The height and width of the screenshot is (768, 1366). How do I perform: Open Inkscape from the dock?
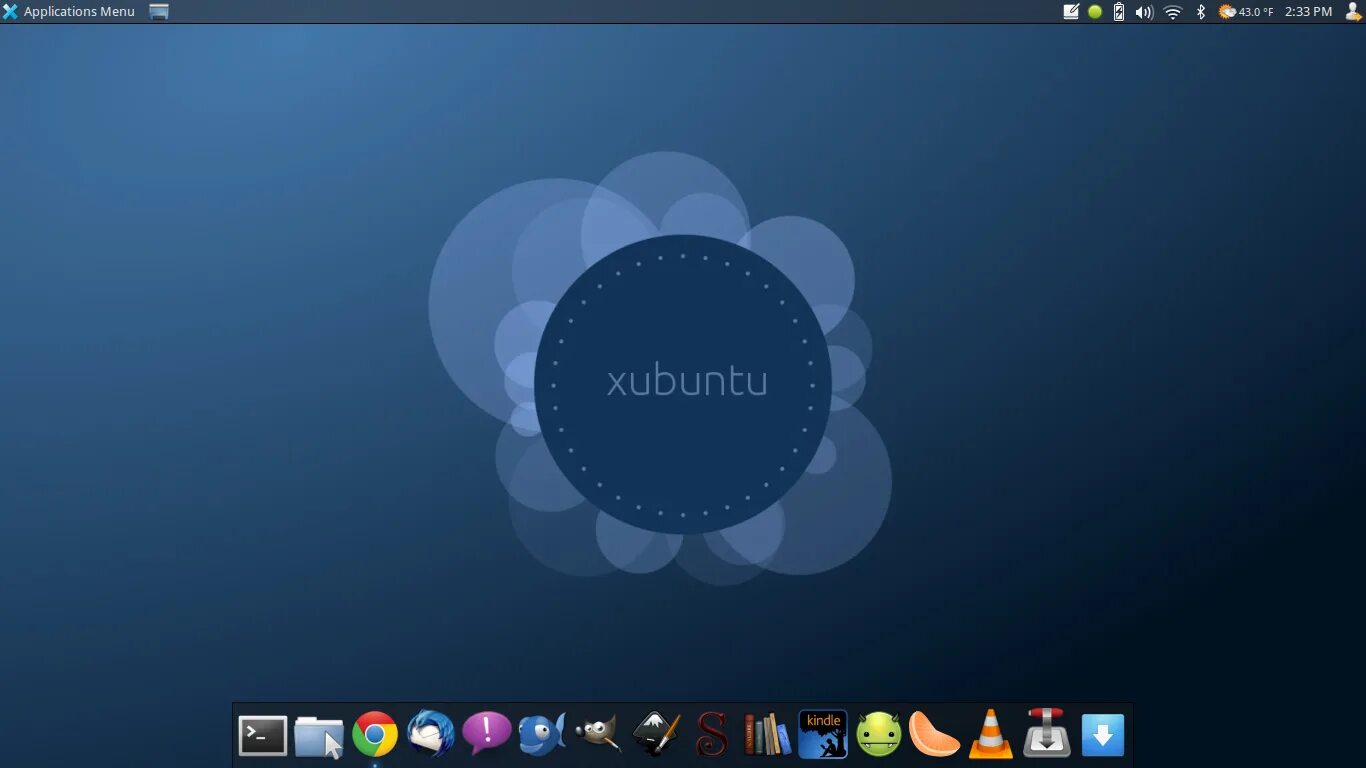pos(656,734)
